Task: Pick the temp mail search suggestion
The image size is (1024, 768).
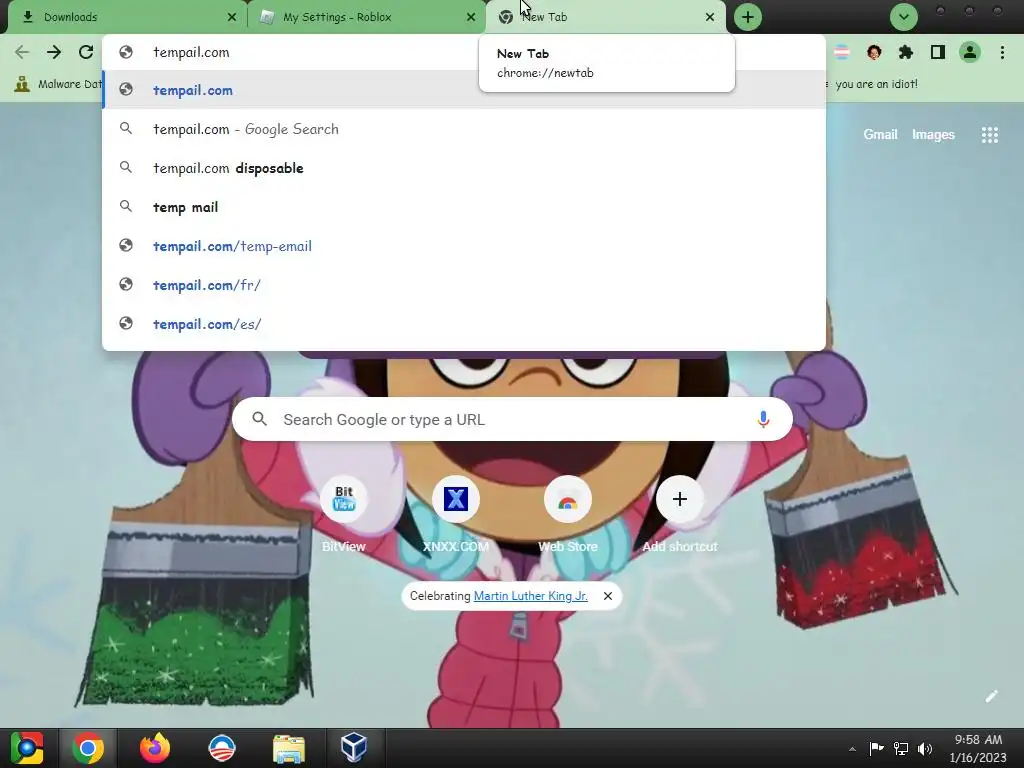Action: click(464, 207)
